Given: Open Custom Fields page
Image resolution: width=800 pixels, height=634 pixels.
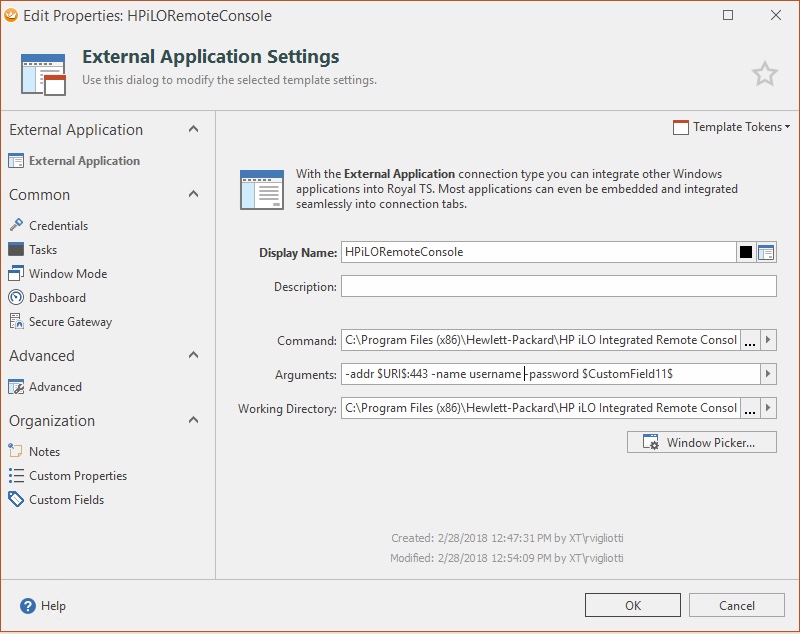Looking at the screenshot, I should coord(66,500).
